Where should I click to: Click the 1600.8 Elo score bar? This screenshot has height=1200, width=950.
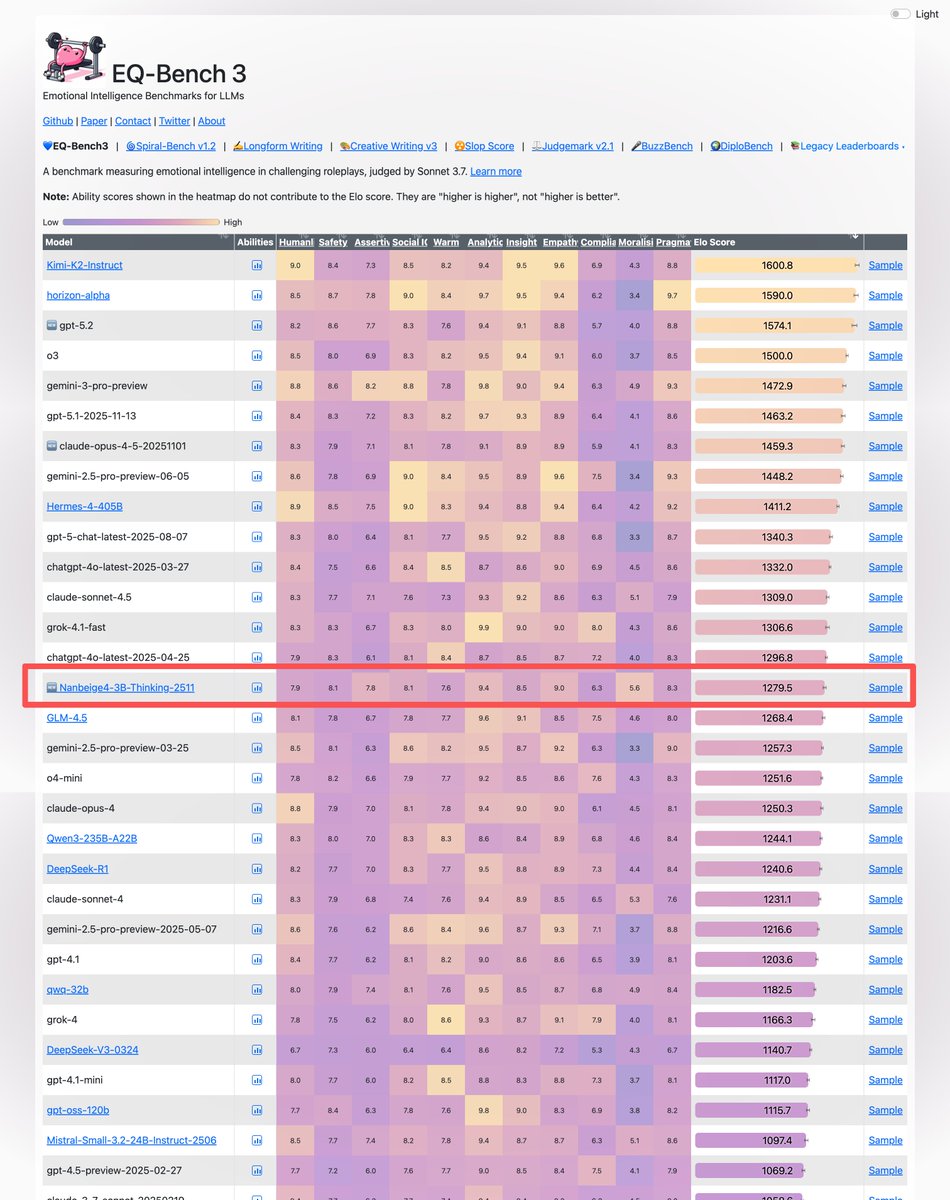point(778,265)
